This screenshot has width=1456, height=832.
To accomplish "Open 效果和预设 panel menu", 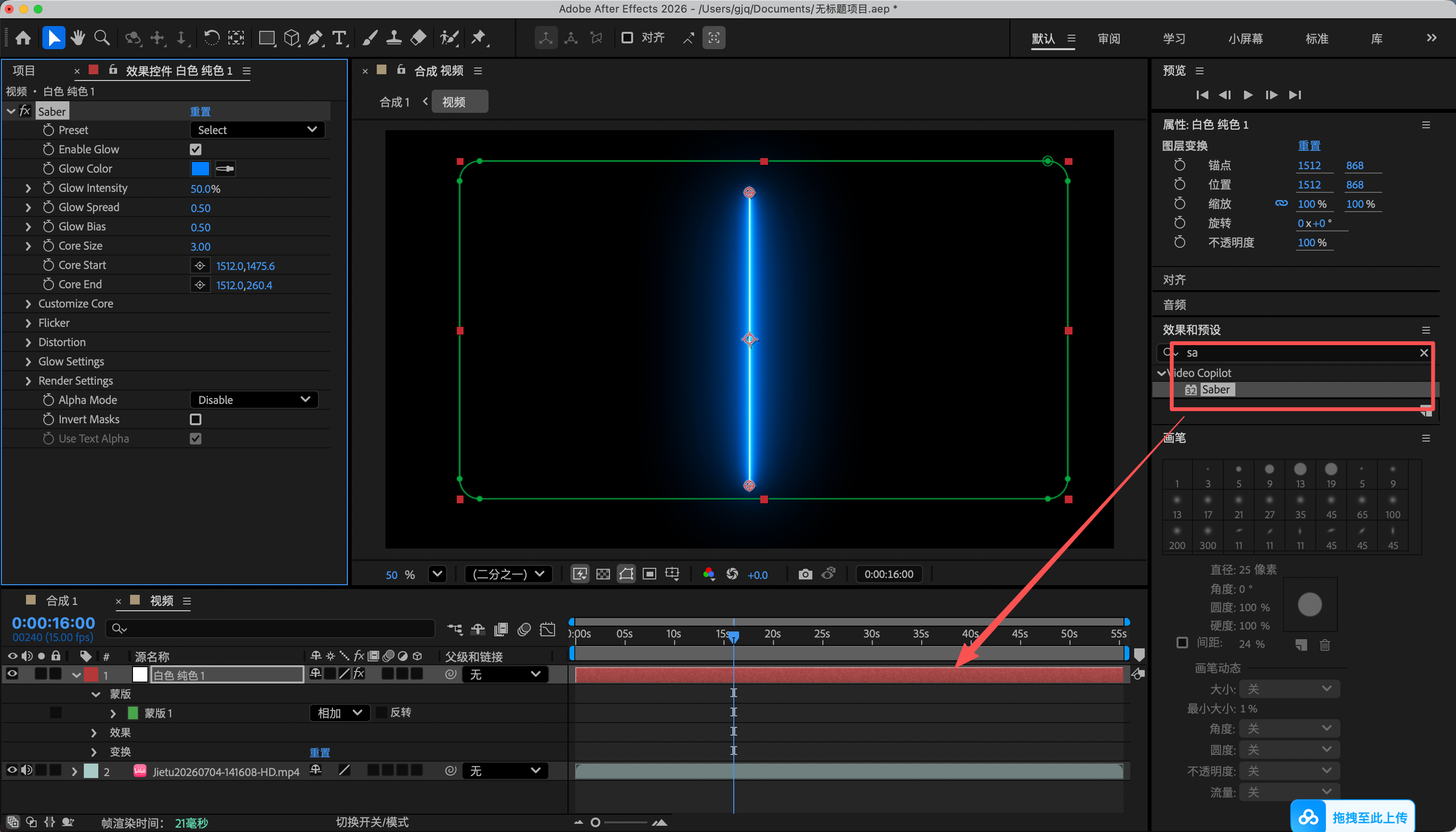I will [x=1426, y=330].
